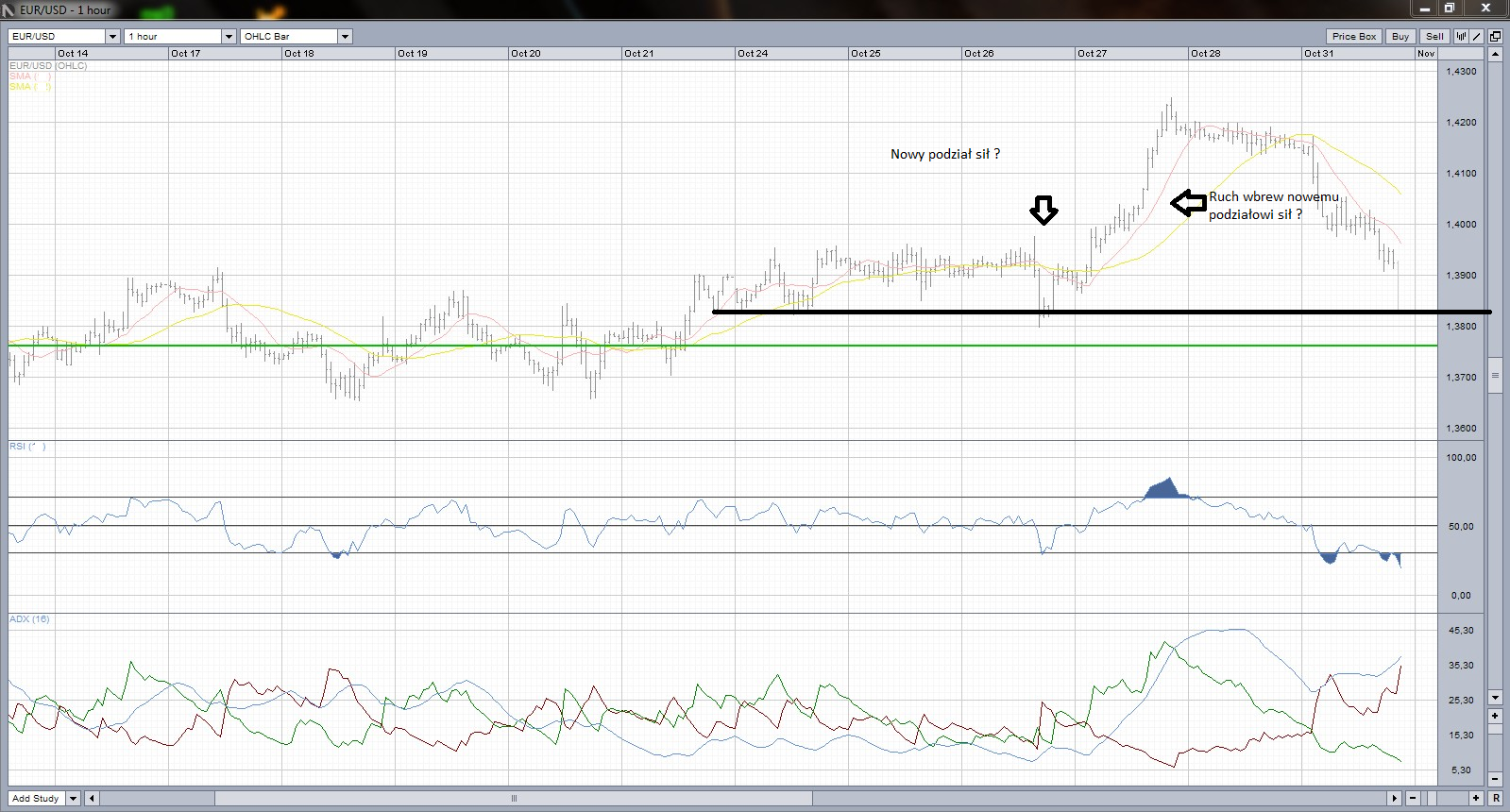Increase vertical zoom with plus button
1510x812 pixels.
(x=1495, y=716)
